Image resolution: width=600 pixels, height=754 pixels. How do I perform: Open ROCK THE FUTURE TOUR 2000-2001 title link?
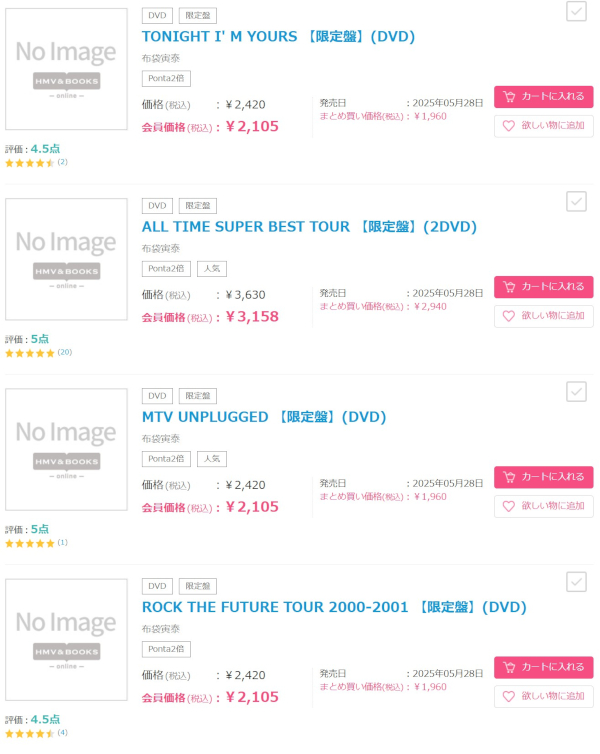(x=334, y=607)
